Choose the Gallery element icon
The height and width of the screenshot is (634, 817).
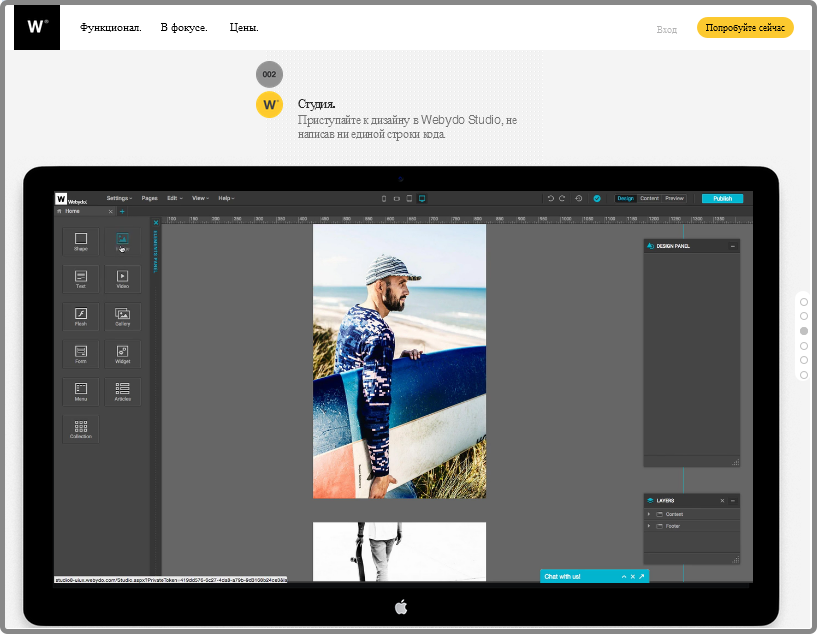122,317
